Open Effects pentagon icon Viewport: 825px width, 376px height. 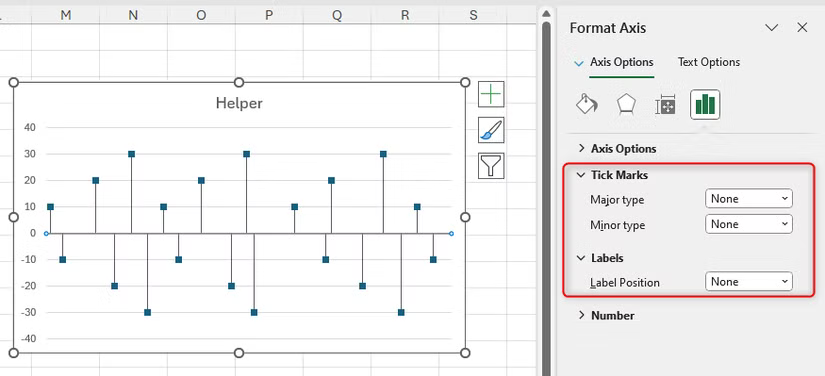click(x=626, y=104)
